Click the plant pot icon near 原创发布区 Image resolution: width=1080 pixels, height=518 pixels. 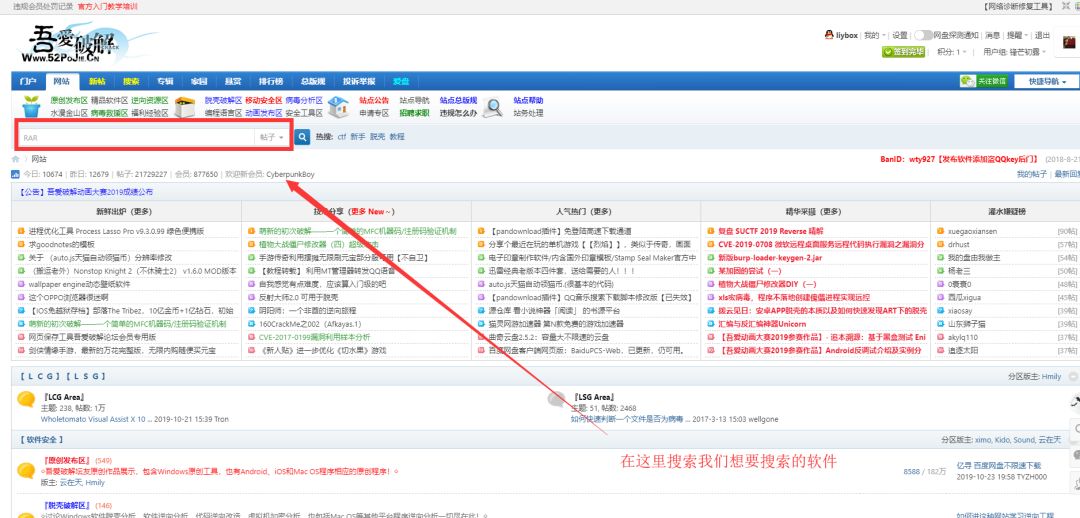(x=31, y=107)
